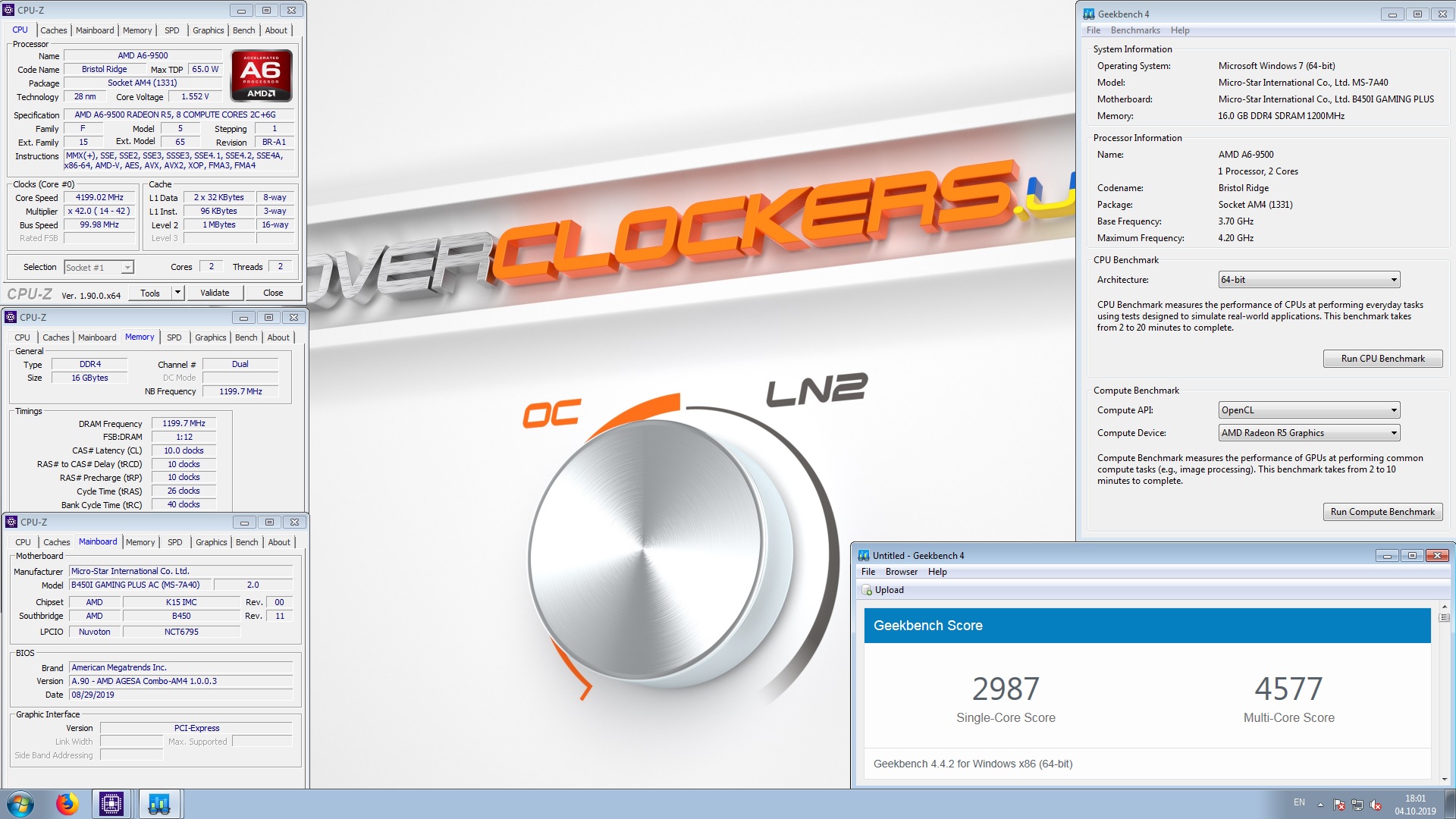The width and height of the screenshot is (1456, 819).
Task: Click the 2987 Single-Core Score value
Action: click(1006, 689)
